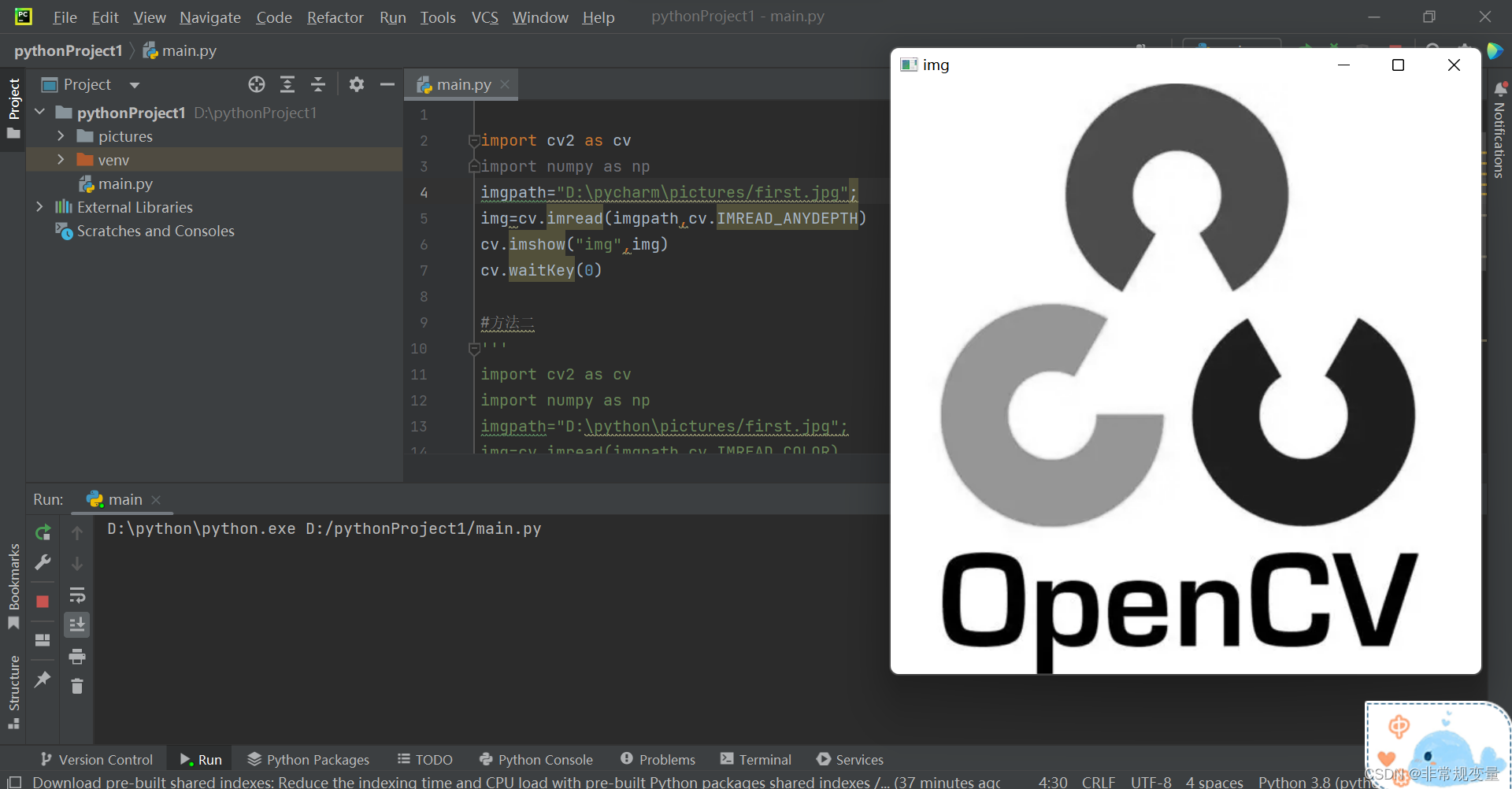Open the Terminal tool window
1512x789 pixels.
point(756,759)
